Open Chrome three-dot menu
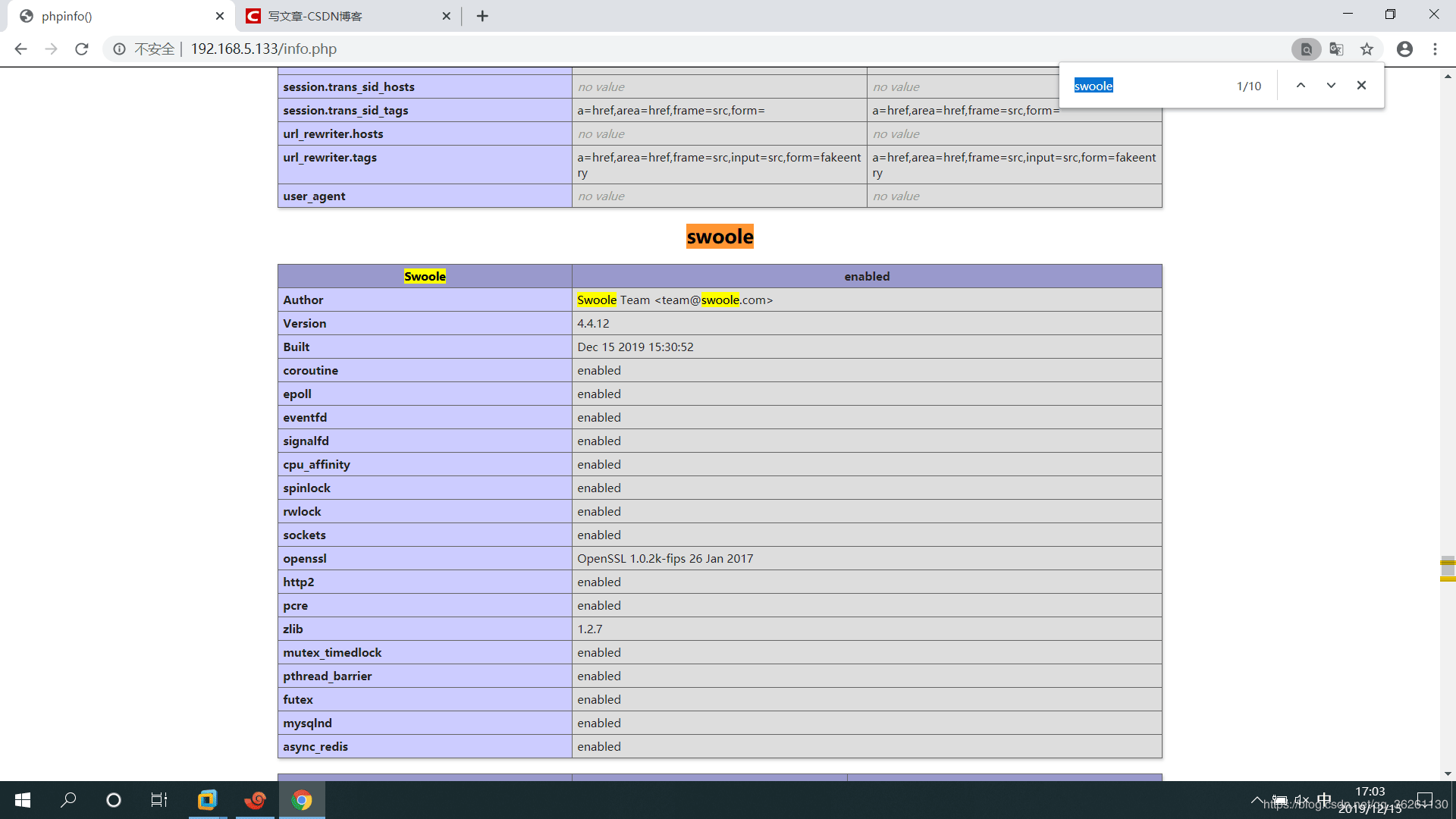This screenshot has width=1456, height=819. [x=1435, y=49]
